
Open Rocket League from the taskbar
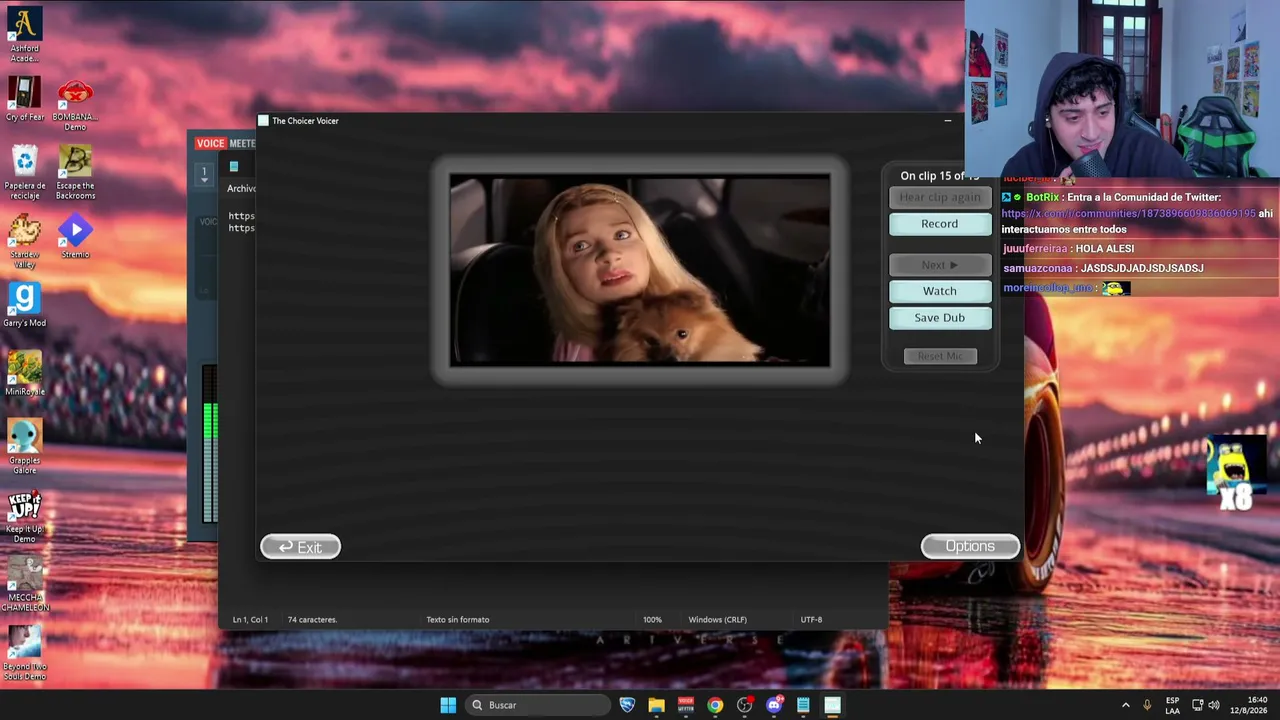tap(627, 705)
